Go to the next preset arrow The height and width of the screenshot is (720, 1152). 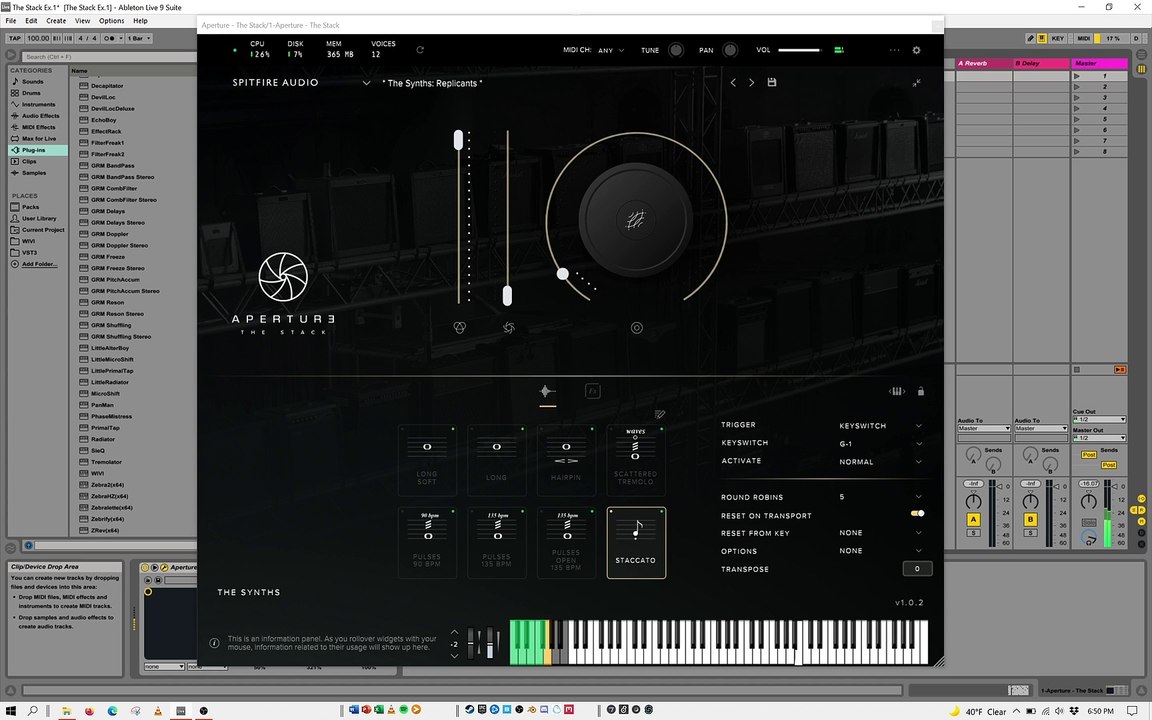click(752, 82)
